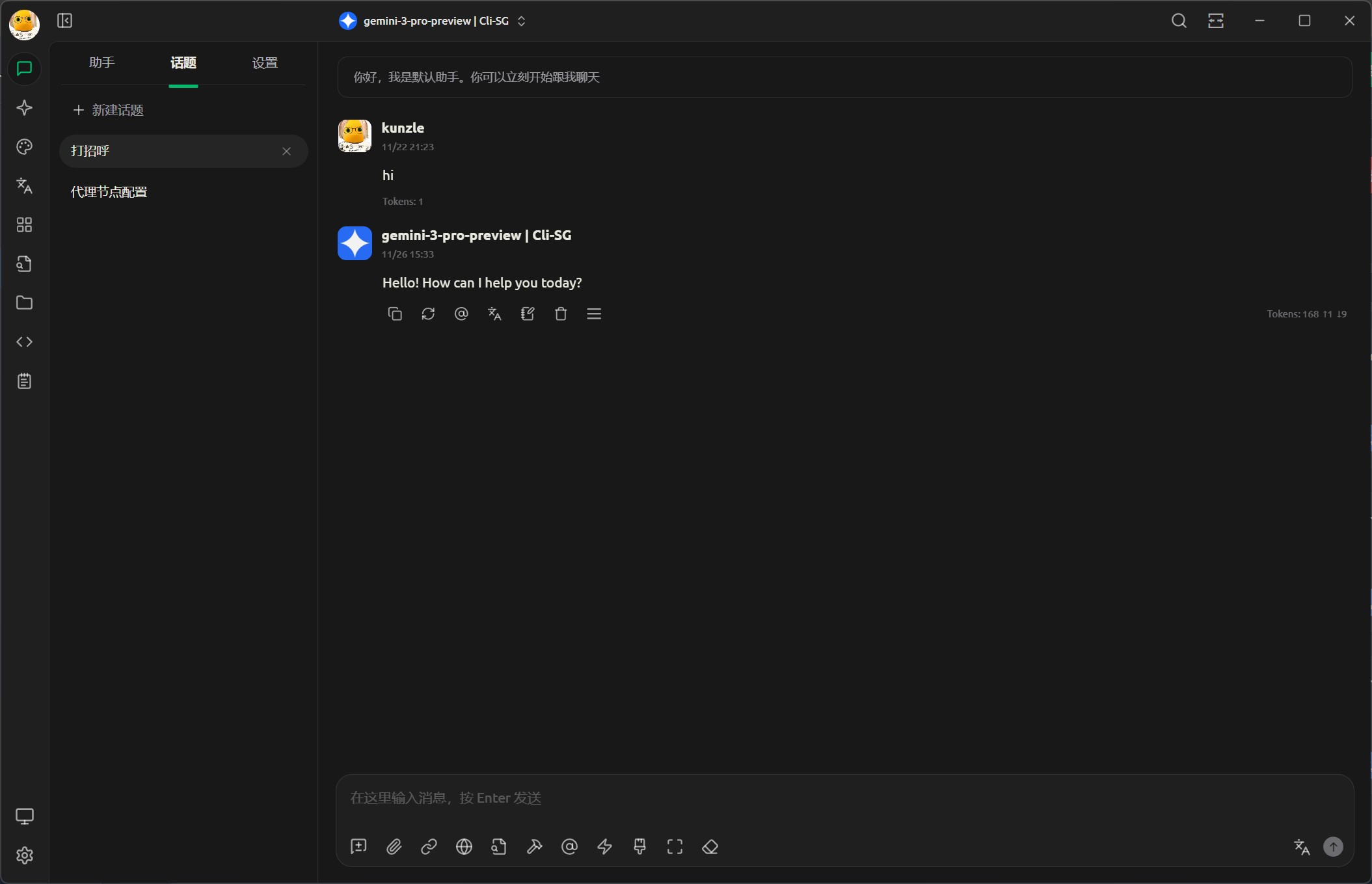The height and width of the screenshot is (884, 1372).
Task: Select knowledge base icon in input toolbar
Action: [x=499, y=846]
